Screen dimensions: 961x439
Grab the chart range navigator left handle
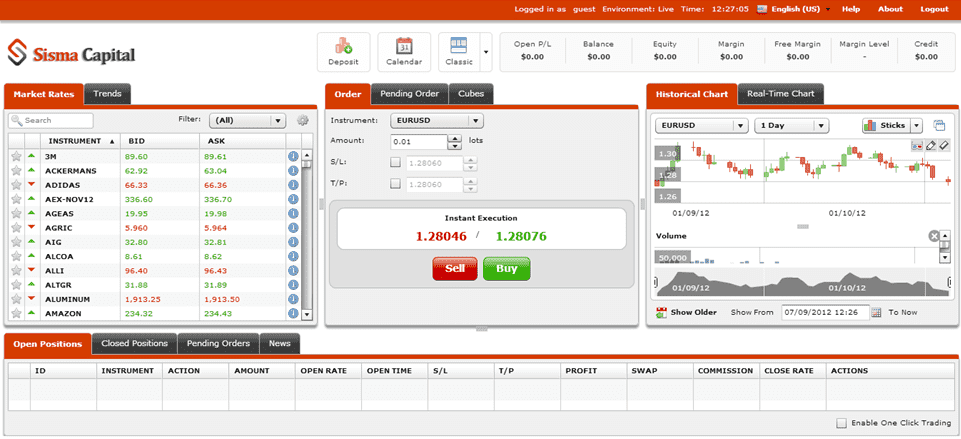coord(656,283)
